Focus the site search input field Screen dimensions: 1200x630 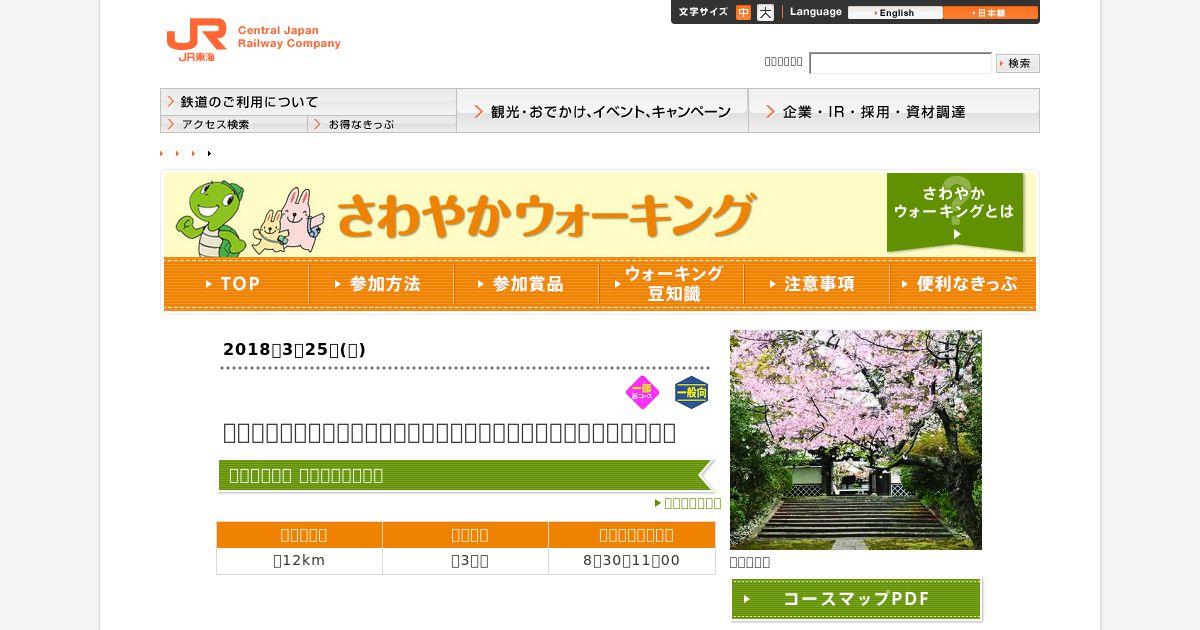pos(900,63)
